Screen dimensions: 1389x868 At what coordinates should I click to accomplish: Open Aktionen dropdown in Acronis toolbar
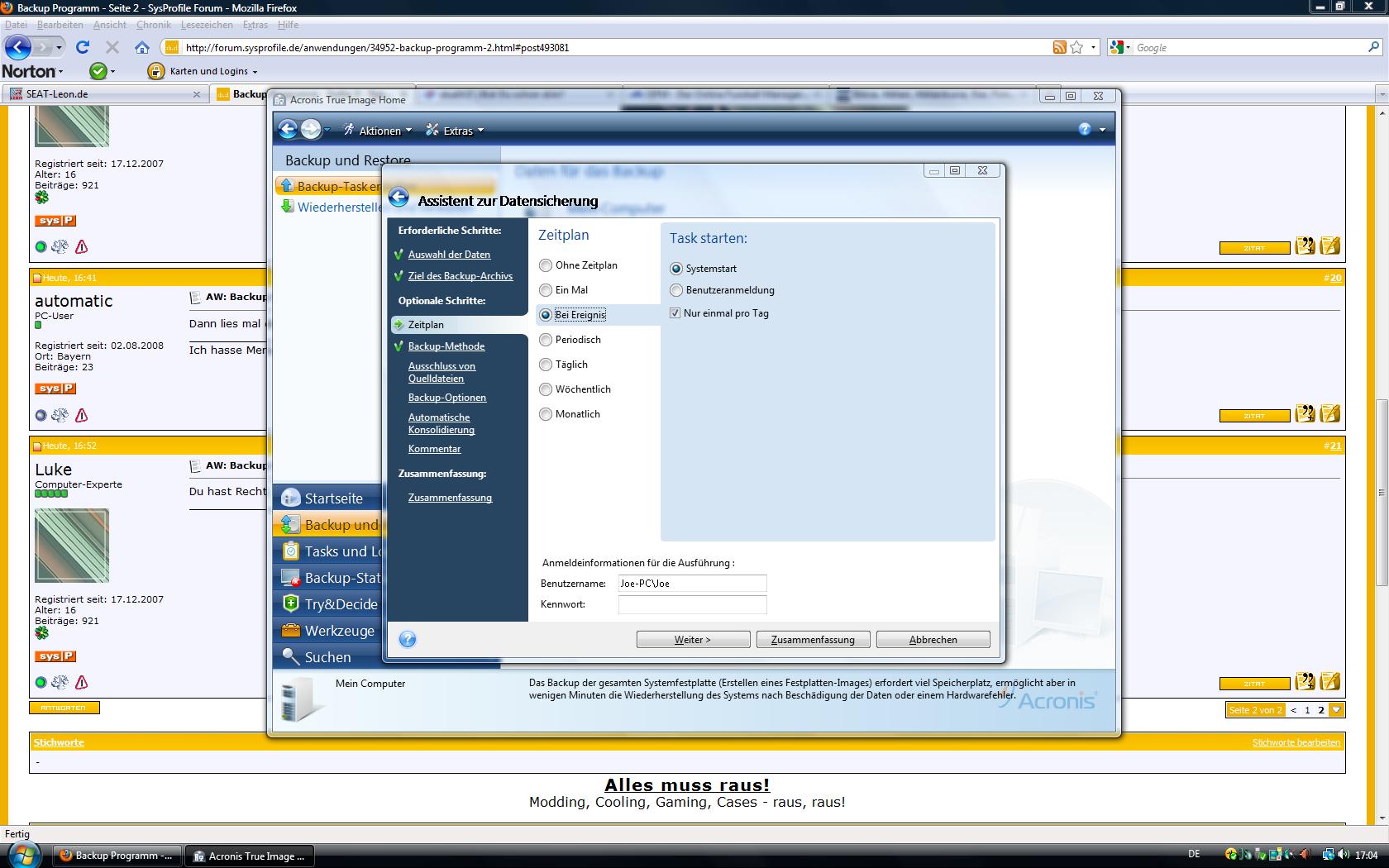tap(377, 130)
